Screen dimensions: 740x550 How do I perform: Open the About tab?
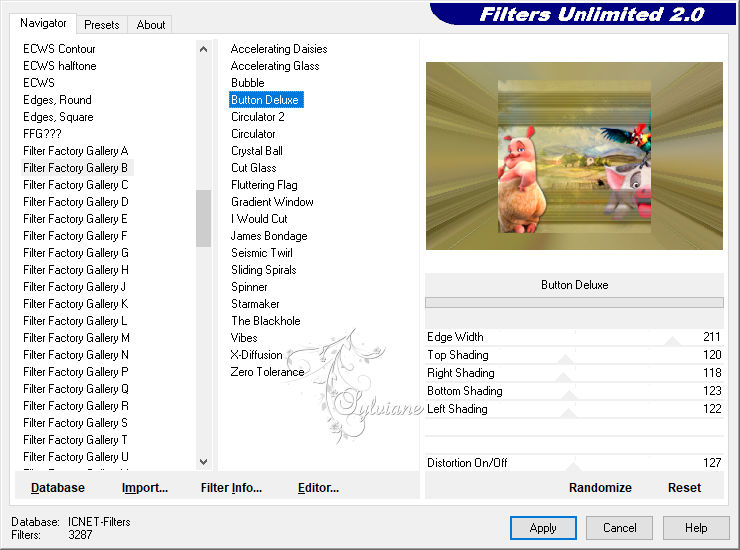pos(151,25)
